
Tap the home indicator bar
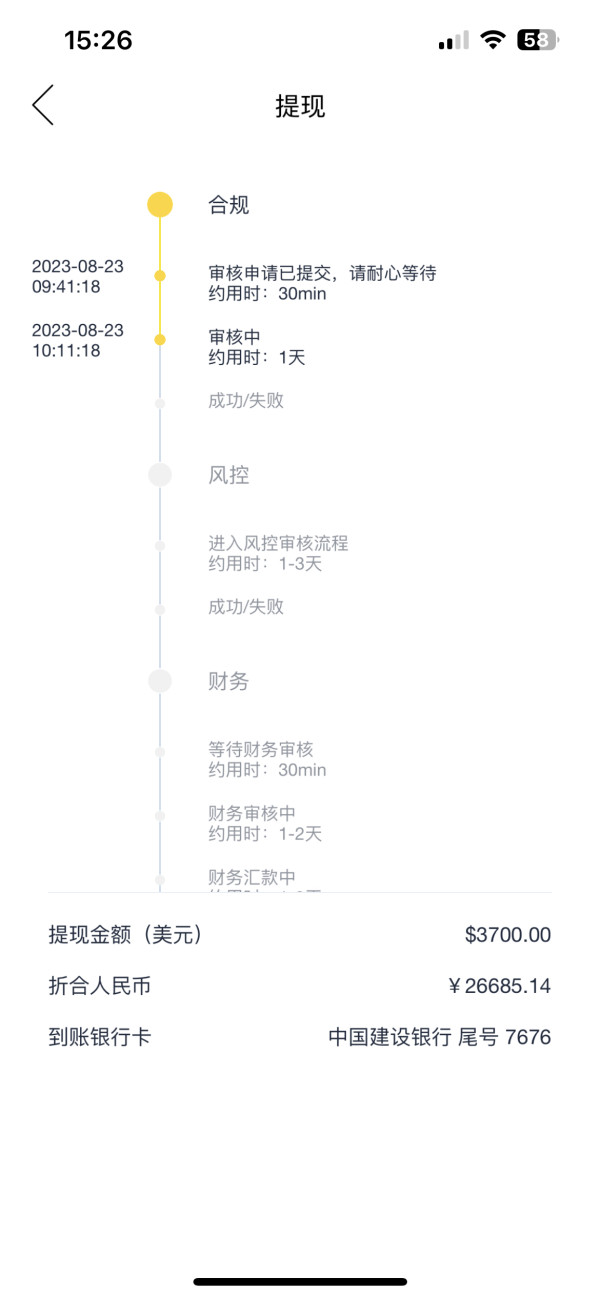[300, 1281]
